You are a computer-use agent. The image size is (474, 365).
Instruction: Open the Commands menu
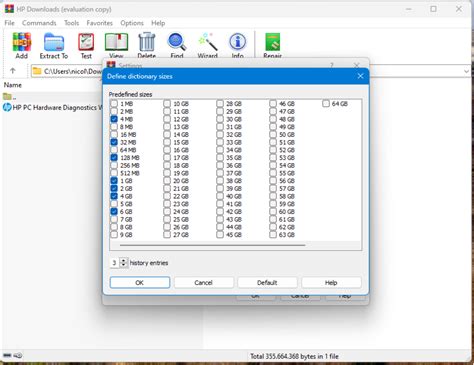click(x=39, y=23)
